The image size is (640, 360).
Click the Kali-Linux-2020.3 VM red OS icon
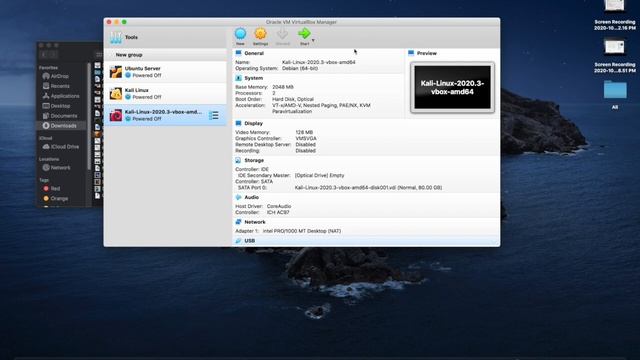tap(116, 115)
